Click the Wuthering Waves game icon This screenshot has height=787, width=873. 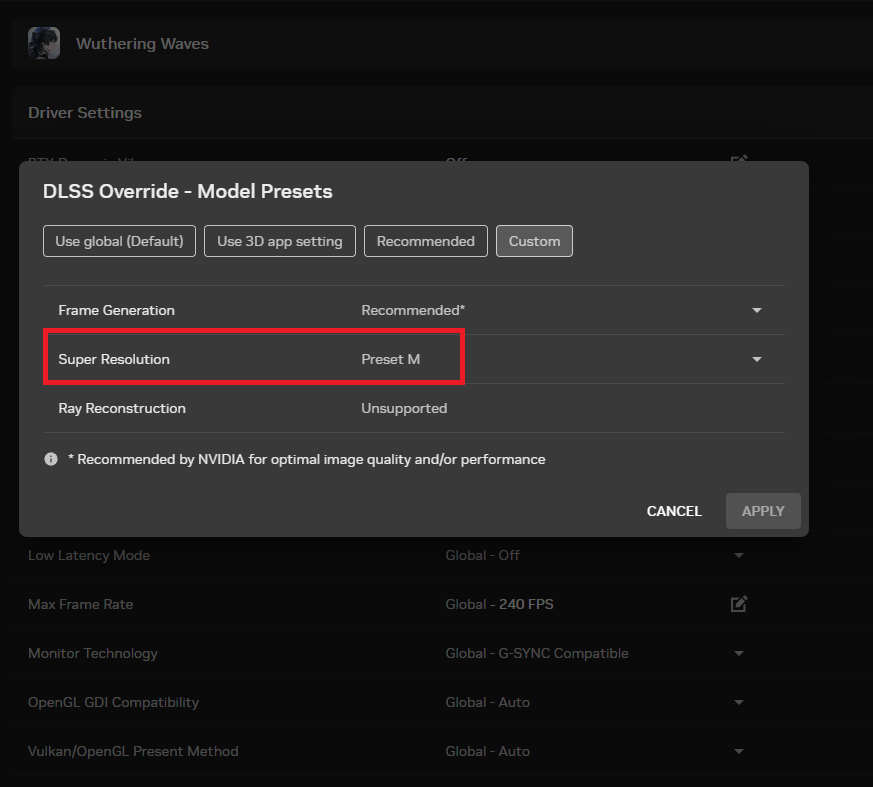click(44, 43)
